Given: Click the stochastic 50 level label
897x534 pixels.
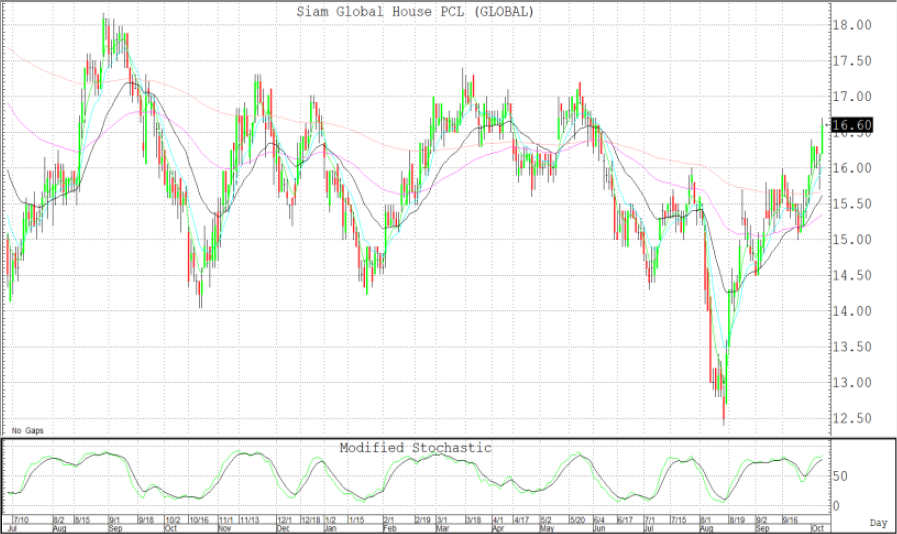Looking at the screenshot, I should tap(840, 476).
